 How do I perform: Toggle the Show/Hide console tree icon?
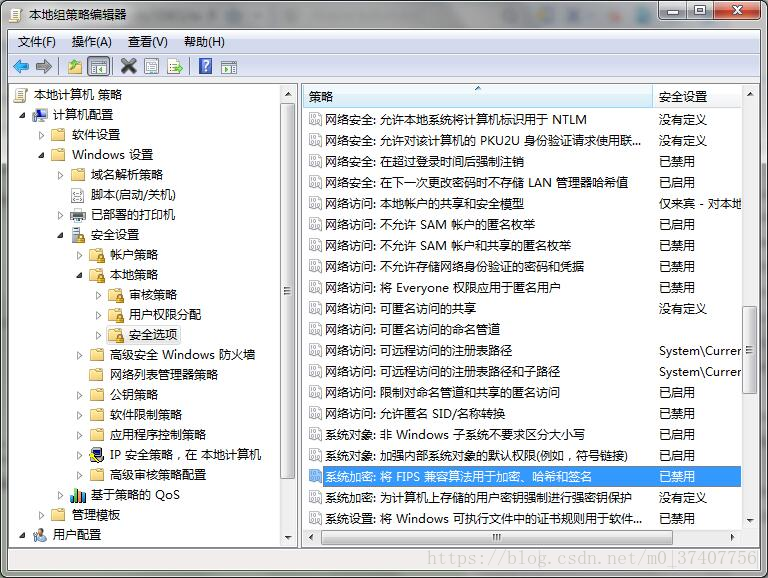(x=98, y=66)
